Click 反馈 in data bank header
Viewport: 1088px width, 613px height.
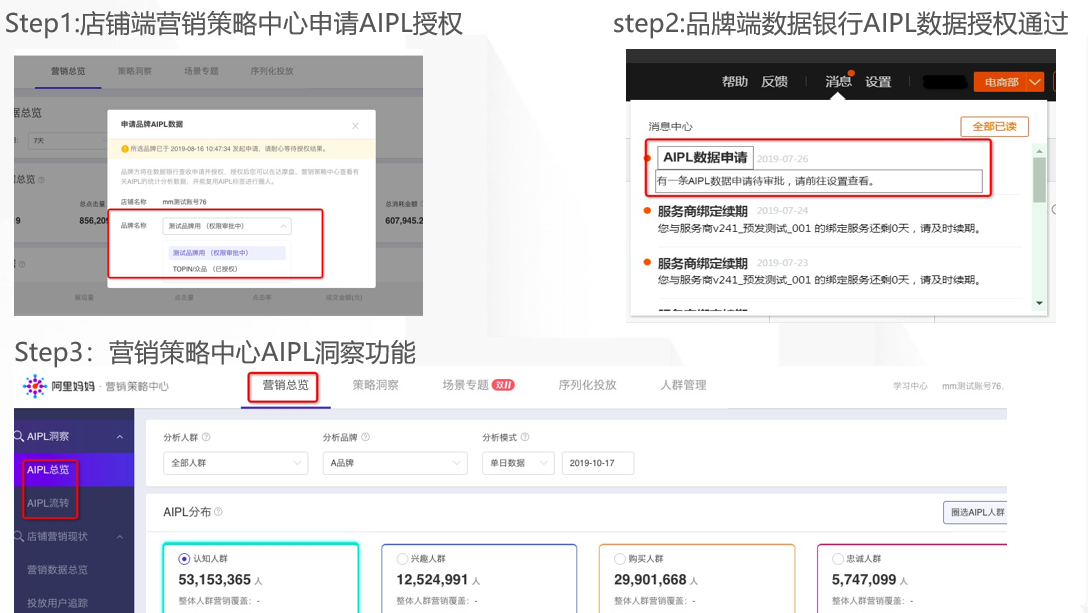pyautogui.click(x=774, y=82)
